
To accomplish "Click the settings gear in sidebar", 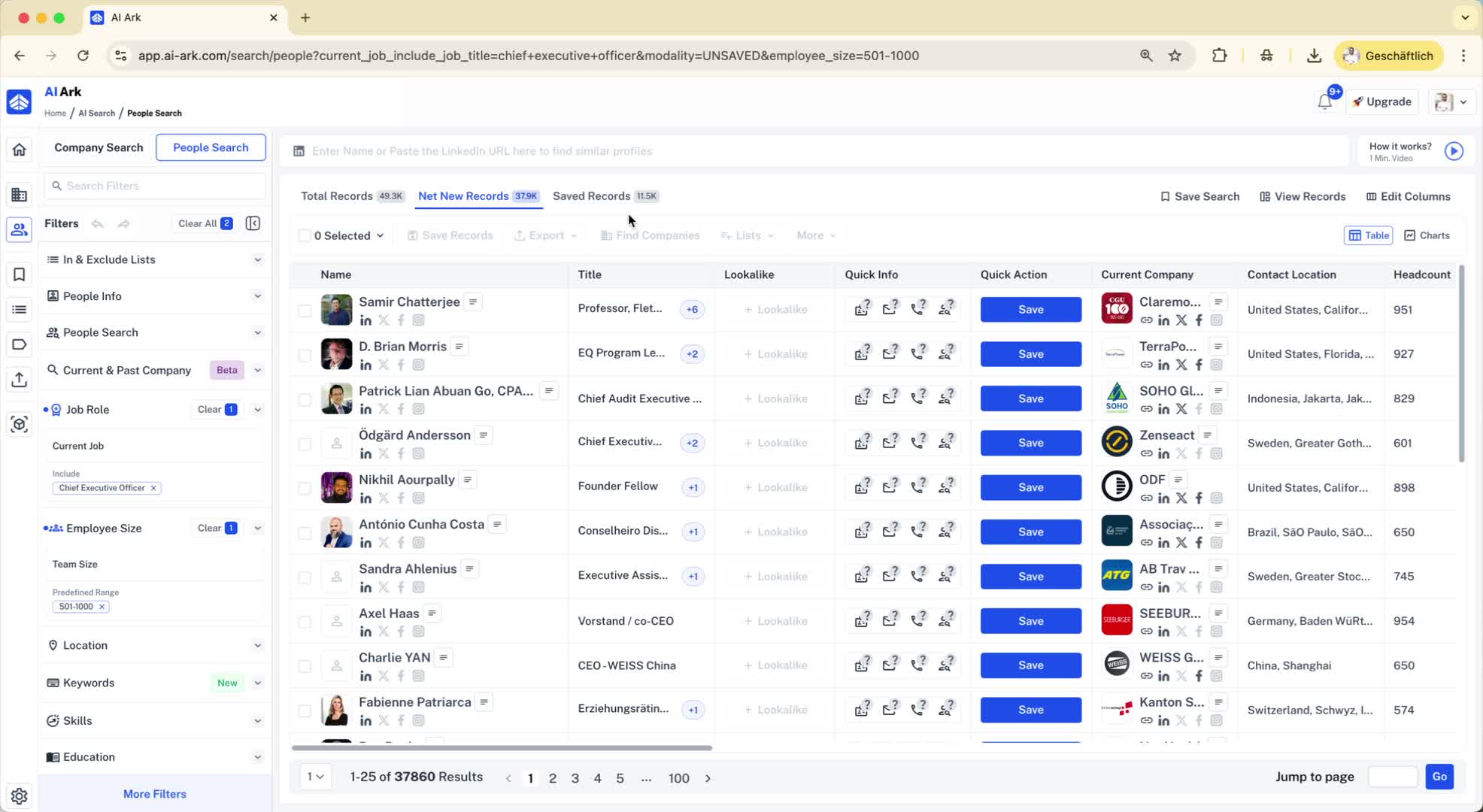I will point(20,795).
